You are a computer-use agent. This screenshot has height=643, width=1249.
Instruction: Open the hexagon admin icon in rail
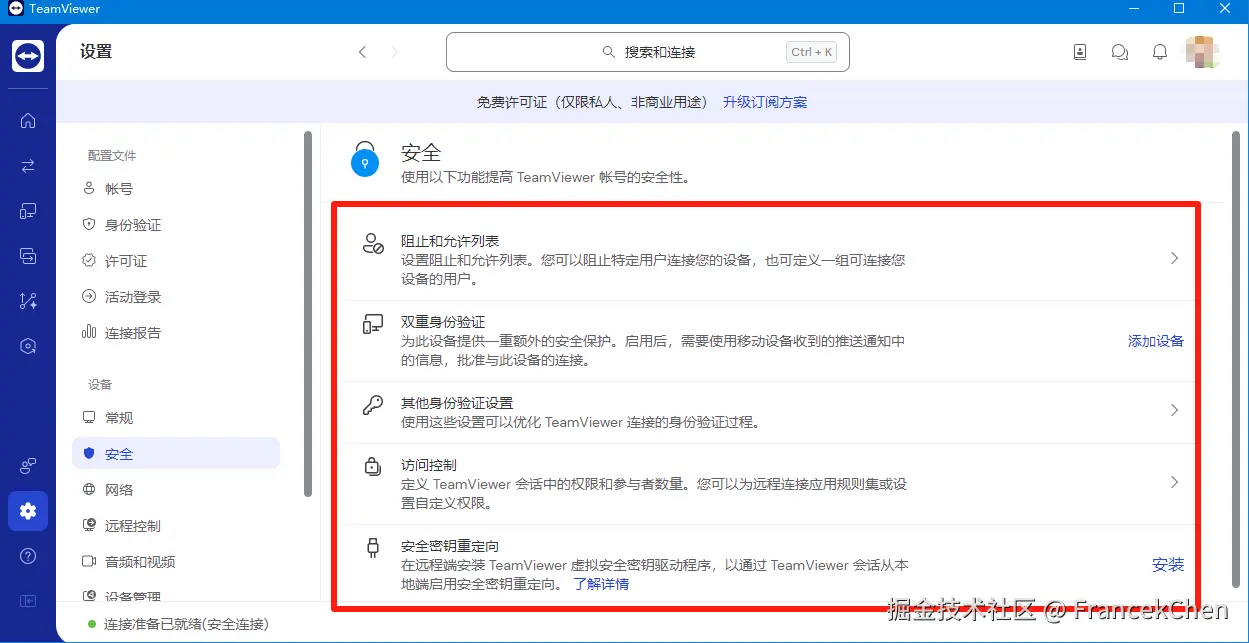(x=28, y=346)
